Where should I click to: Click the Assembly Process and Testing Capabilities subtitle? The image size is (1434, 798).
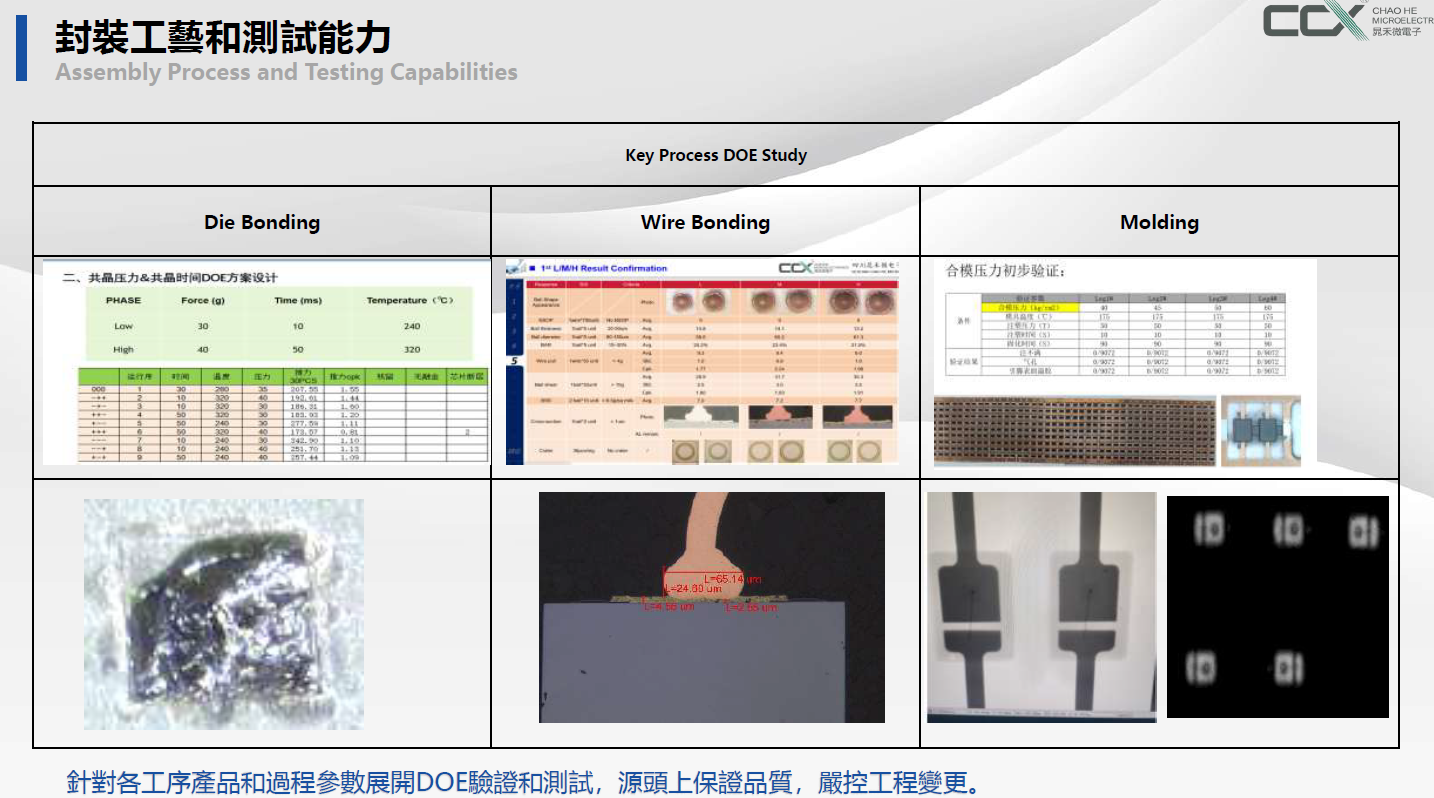tap(286, 72)
